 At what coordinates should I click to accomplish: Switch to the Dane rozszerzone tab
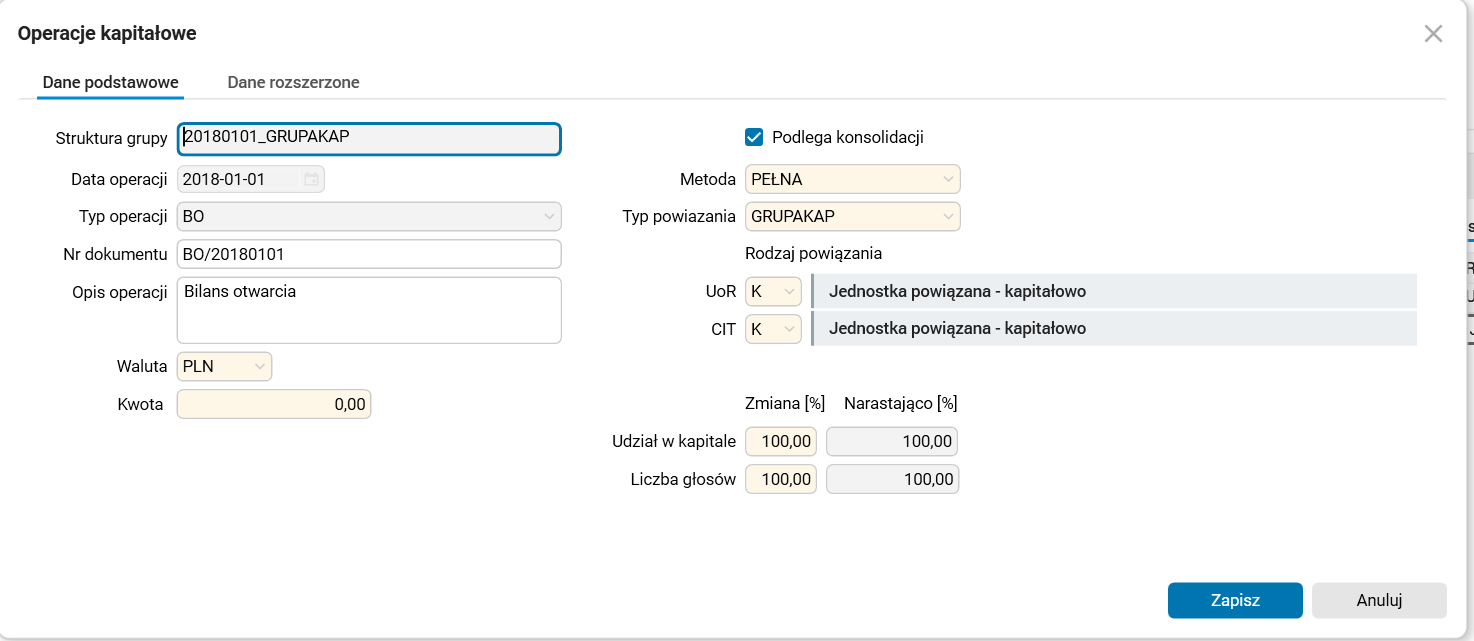click(293, 83)
